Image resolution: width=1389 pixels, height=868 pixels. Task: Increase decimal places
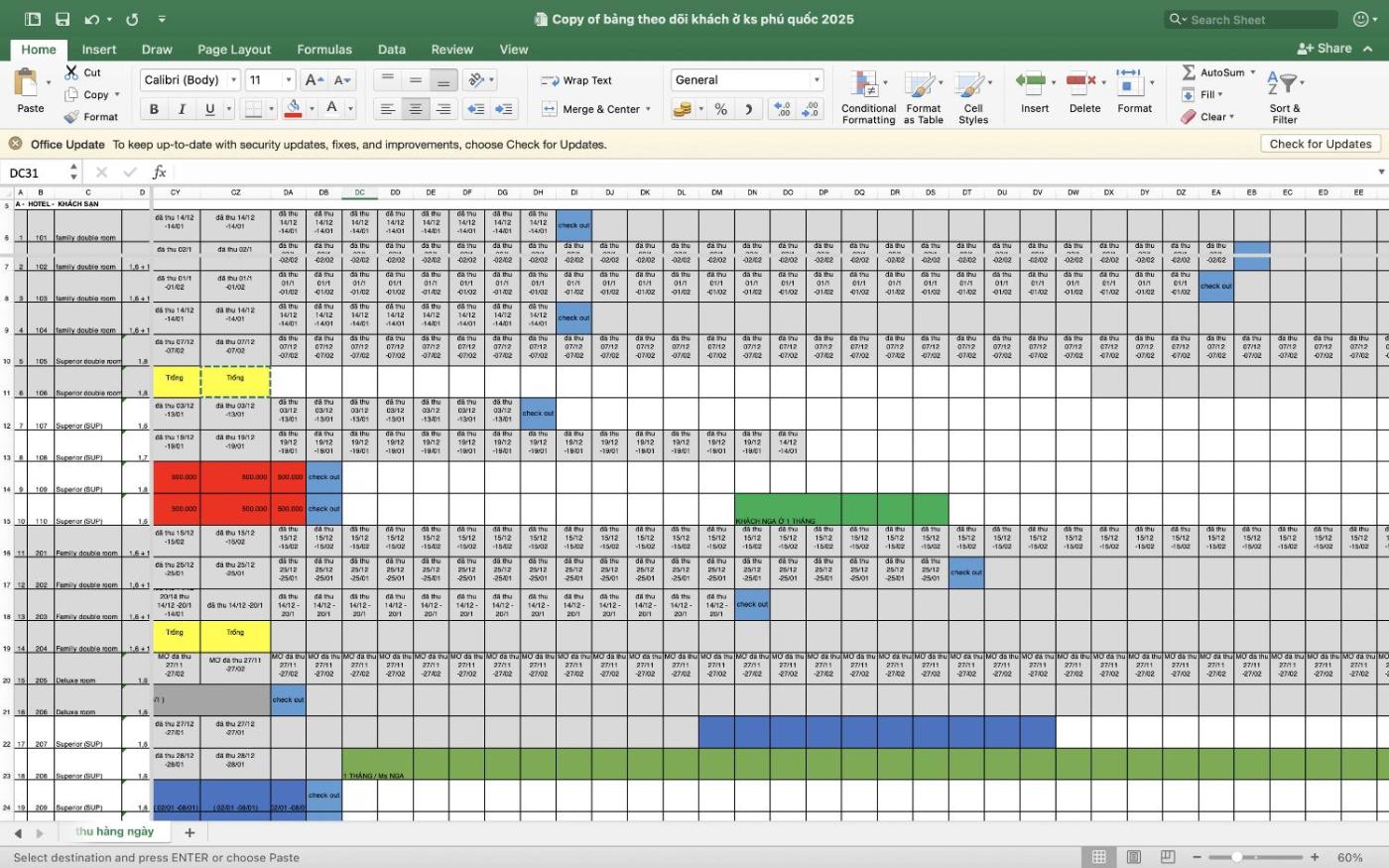[782, 109]
